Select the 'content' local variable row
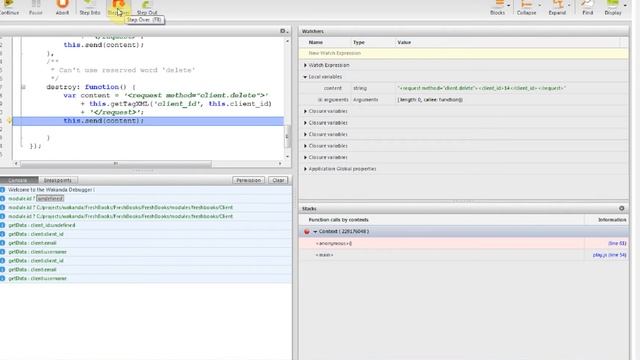 pos(463,88)
